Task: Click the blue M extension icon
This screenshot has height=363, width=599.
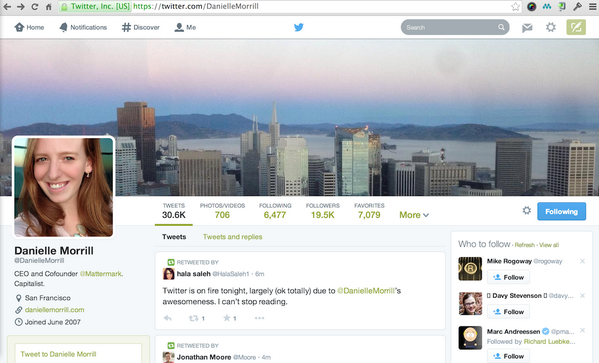Action: click(x=547, y=6)
